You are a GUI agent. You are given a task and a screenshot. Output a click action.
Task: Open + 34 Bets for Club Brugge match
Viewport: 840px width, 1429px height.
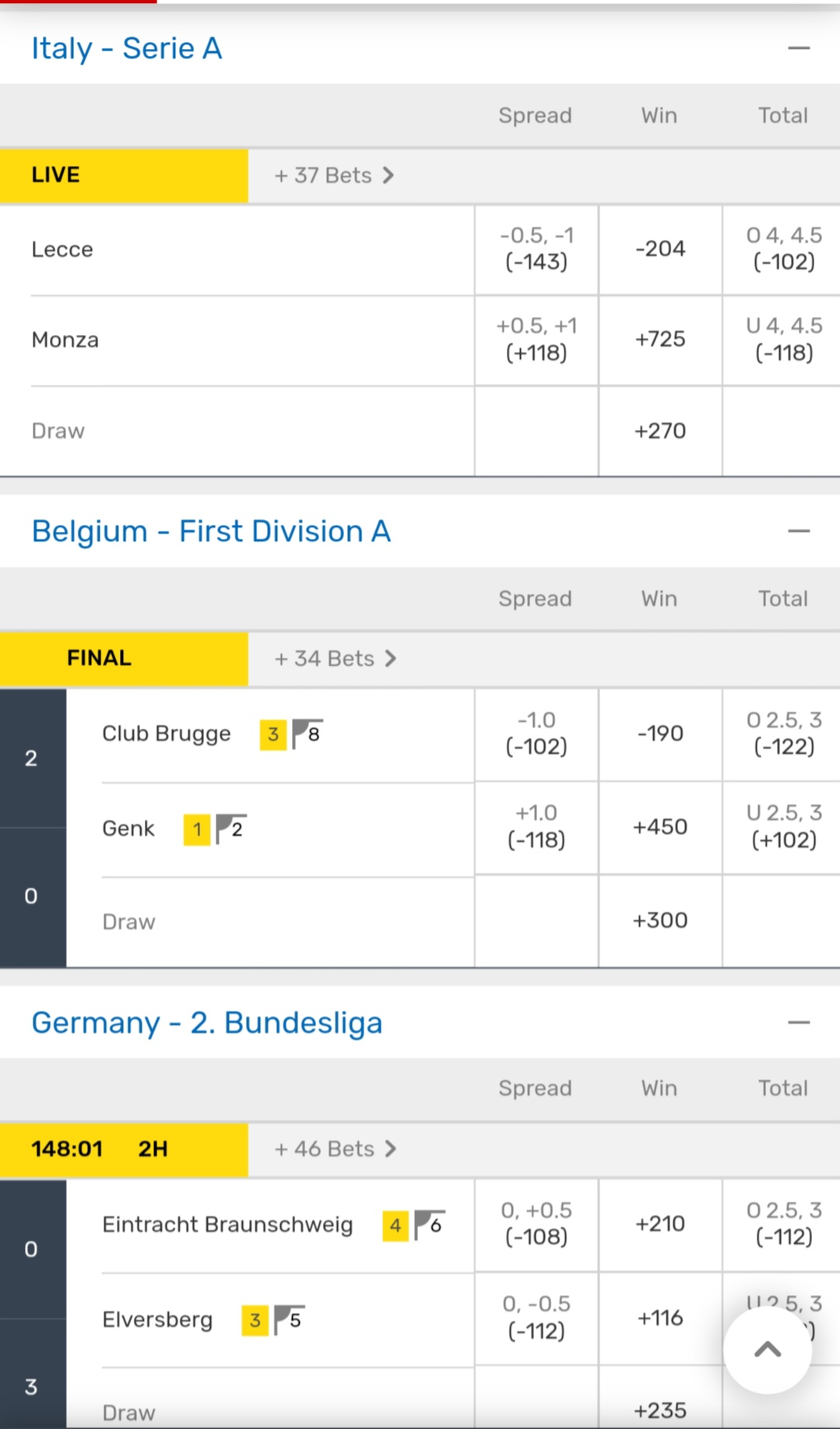(336, 659)
